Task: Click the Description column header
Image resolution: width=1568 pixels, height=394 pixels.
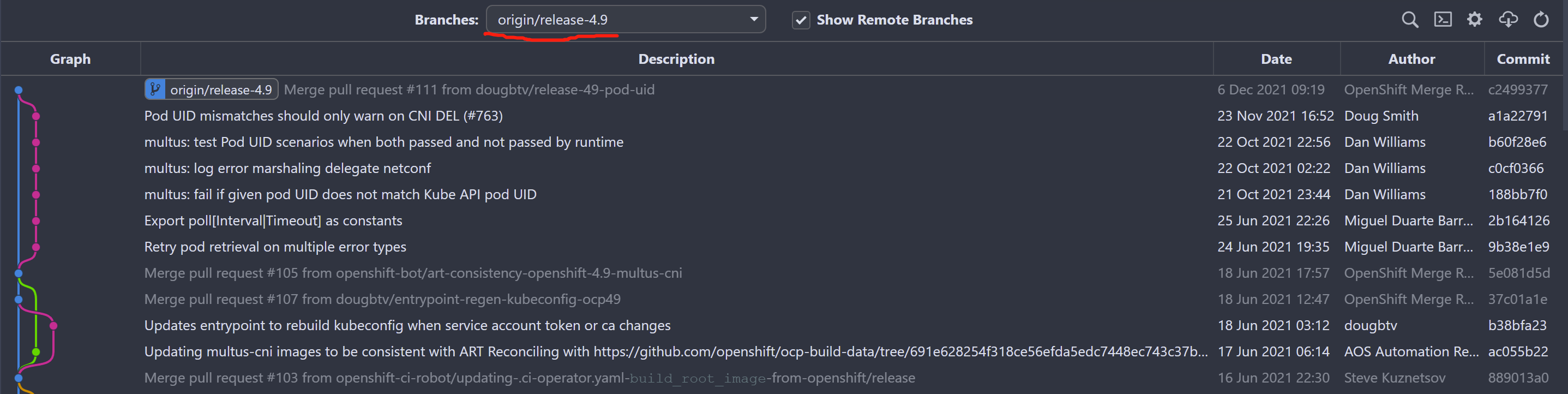Action: tap(676, 59)
